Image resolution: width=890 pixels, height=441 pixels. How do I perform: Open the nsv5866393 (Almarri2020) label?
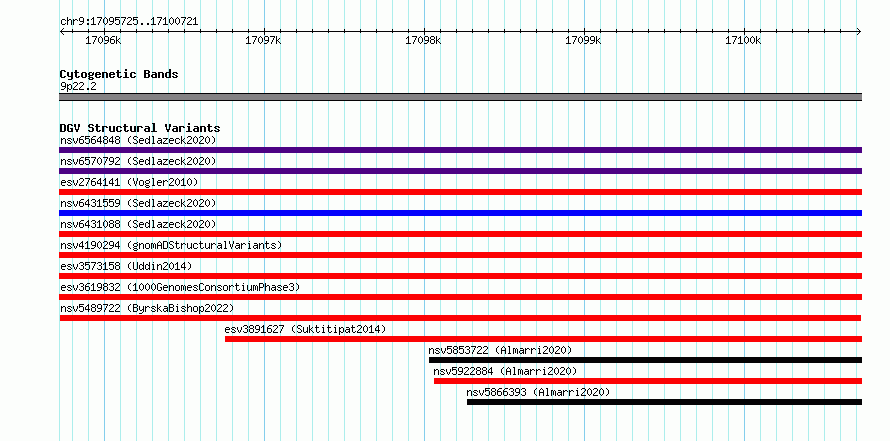[x=538, y=392]
